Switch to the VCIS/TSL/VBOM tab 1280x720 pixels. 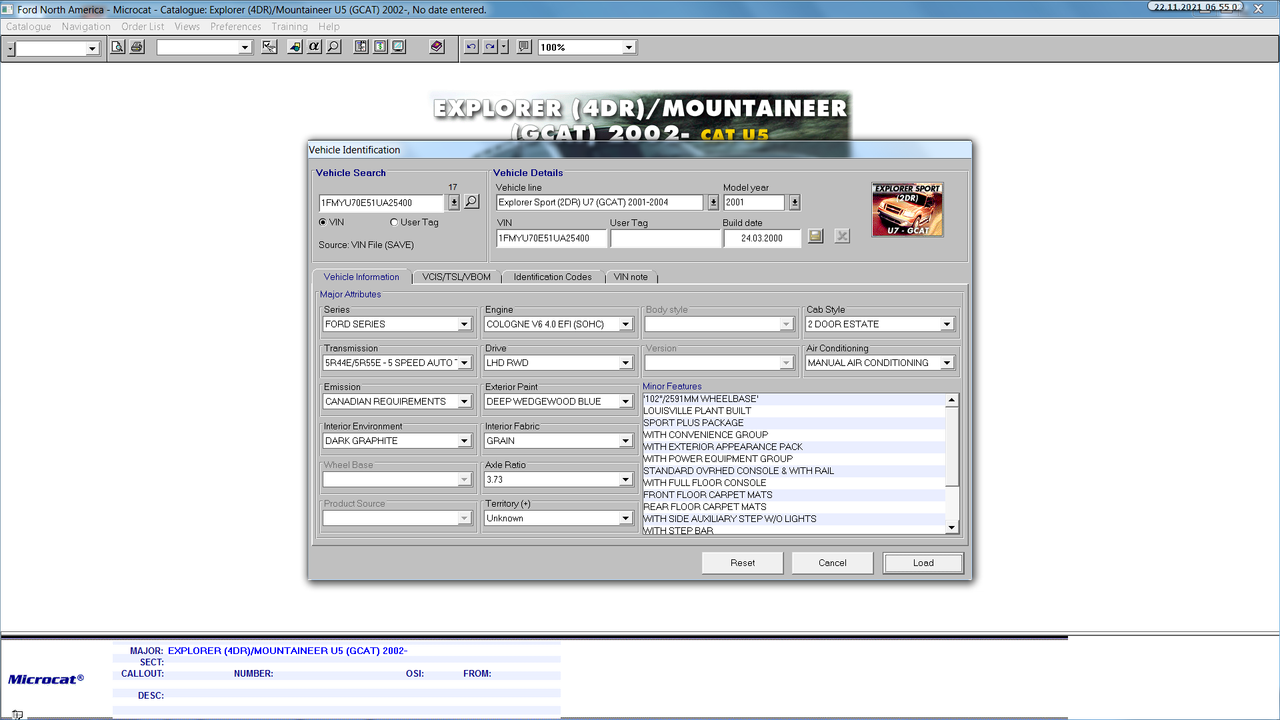click(x=456, y=277)
